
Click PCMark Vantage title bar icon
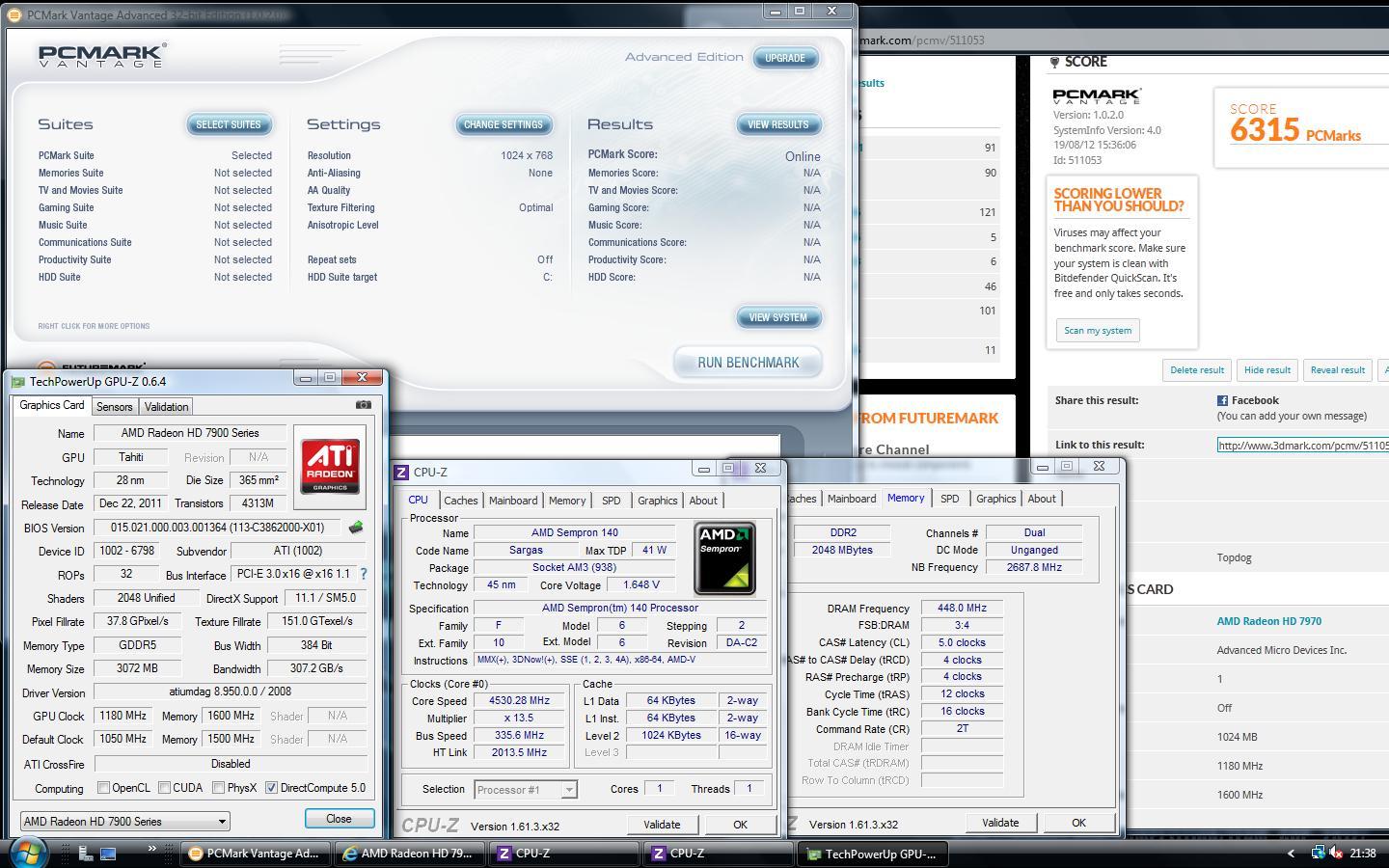tap(14, 15)
